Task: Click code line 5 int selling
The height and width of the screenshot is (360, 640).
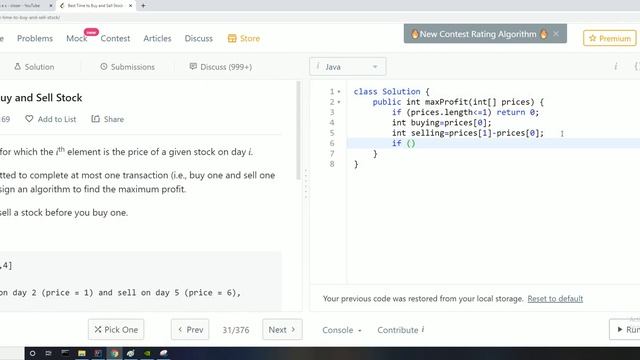Action: 468,133
